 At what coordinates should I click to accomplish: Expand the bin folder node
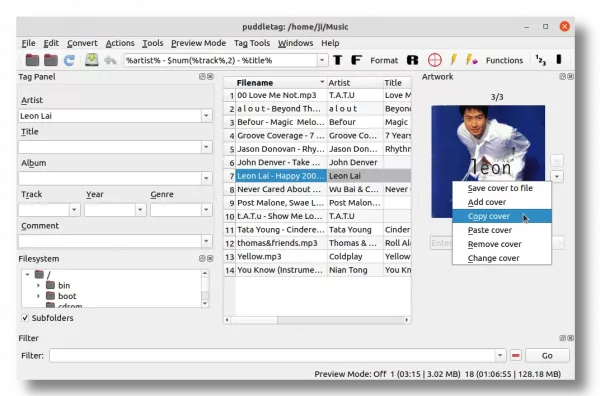pos(38,285)
